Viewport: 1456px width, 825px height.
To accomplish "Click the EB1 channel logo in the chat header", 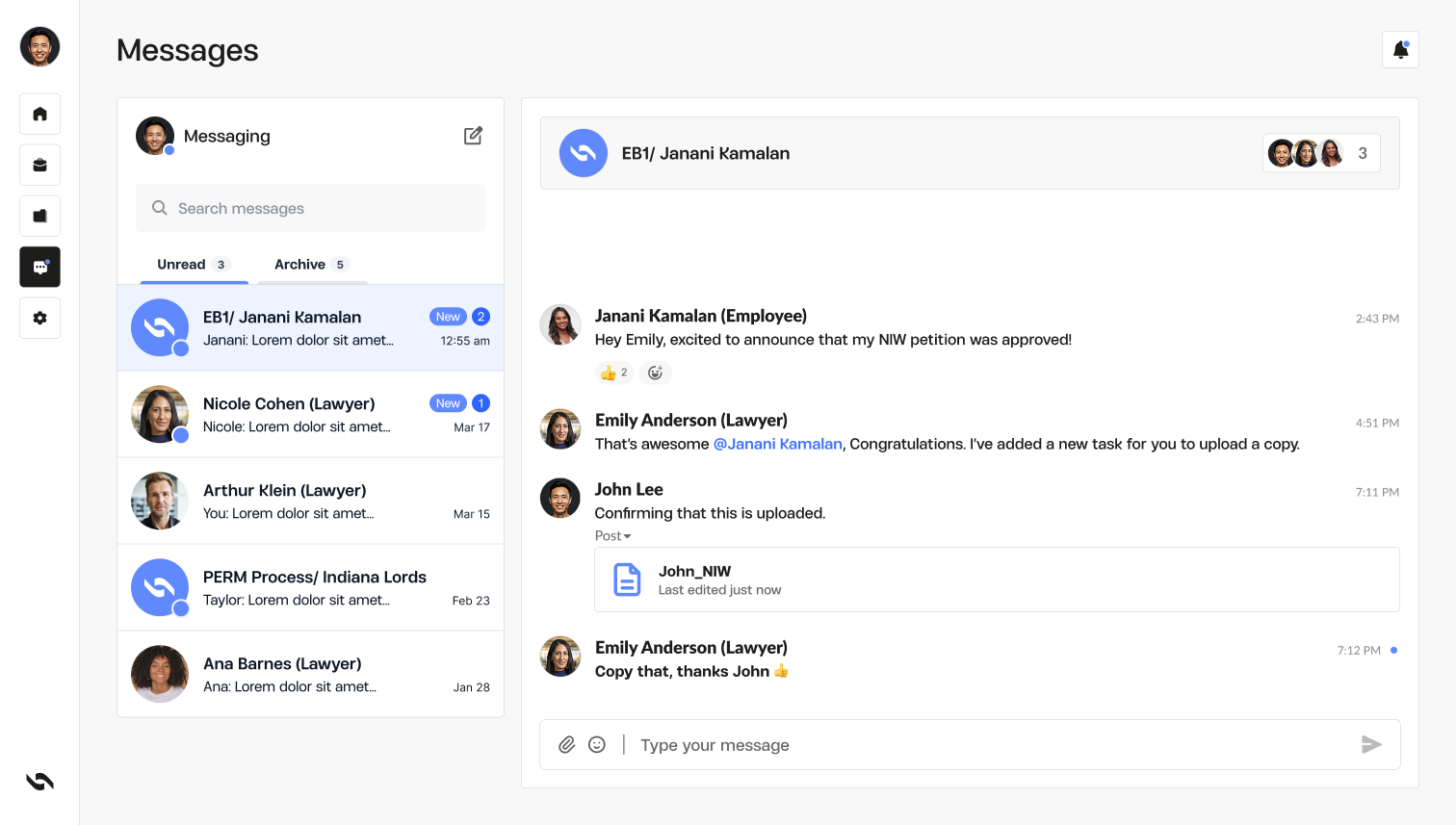I will [584, 153].
